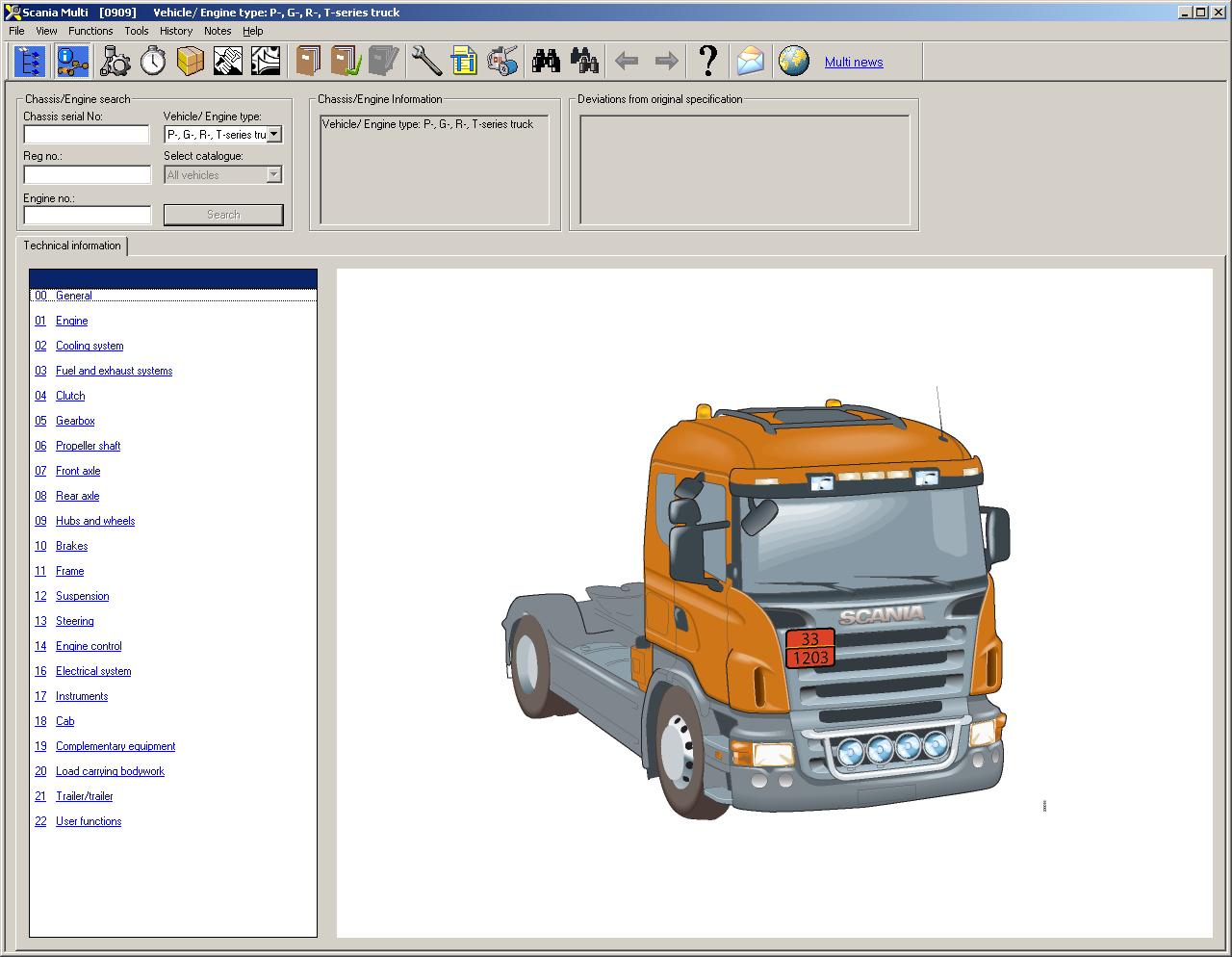The image size is (1232, 957).
Task: Open the Engine section link
Action: 71,321
